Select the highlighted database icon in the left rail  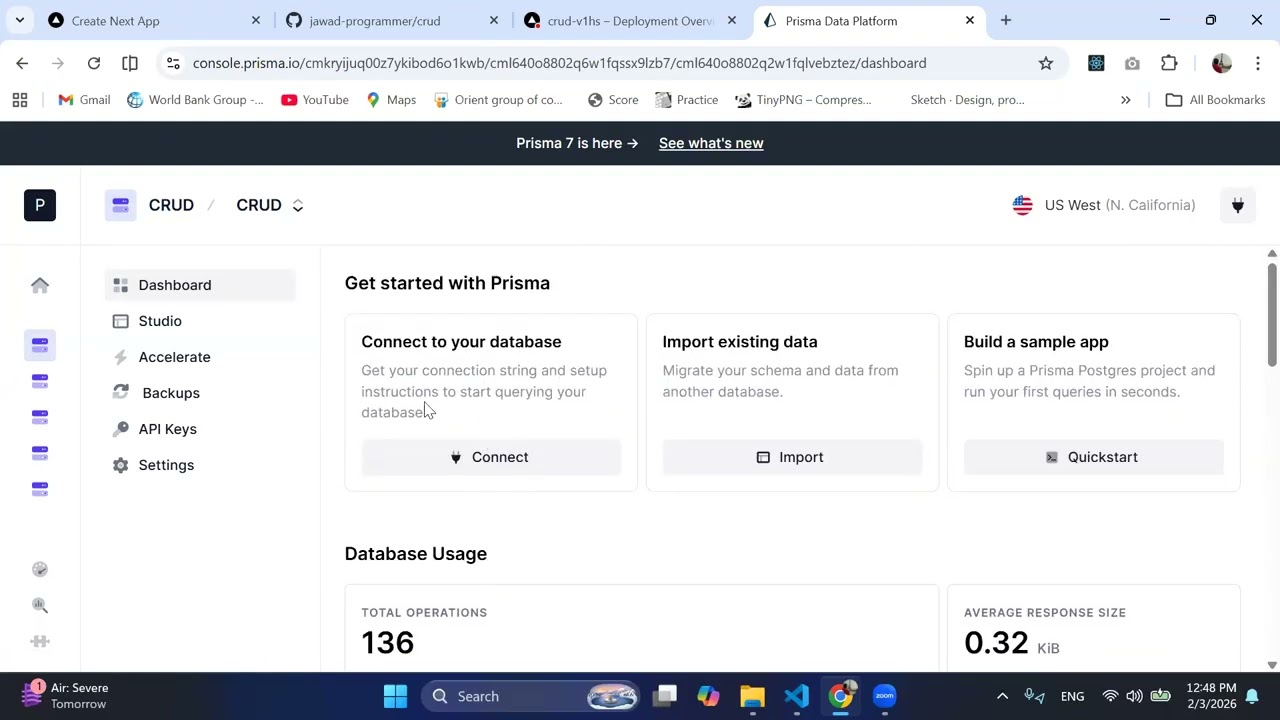40,345
